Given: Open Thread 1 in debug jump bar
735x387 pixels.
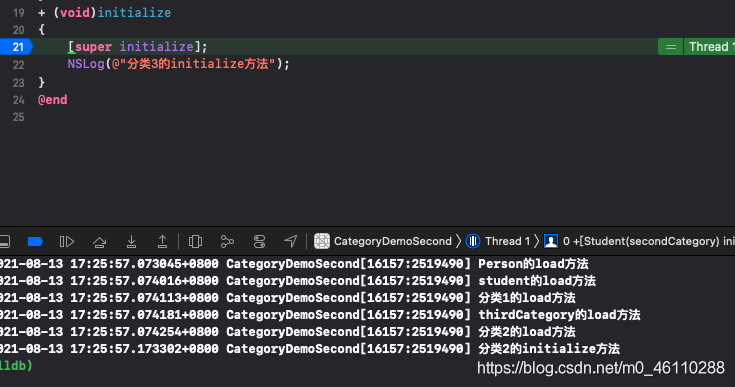Looking at the screenshot, I should [x=498, y=241].
